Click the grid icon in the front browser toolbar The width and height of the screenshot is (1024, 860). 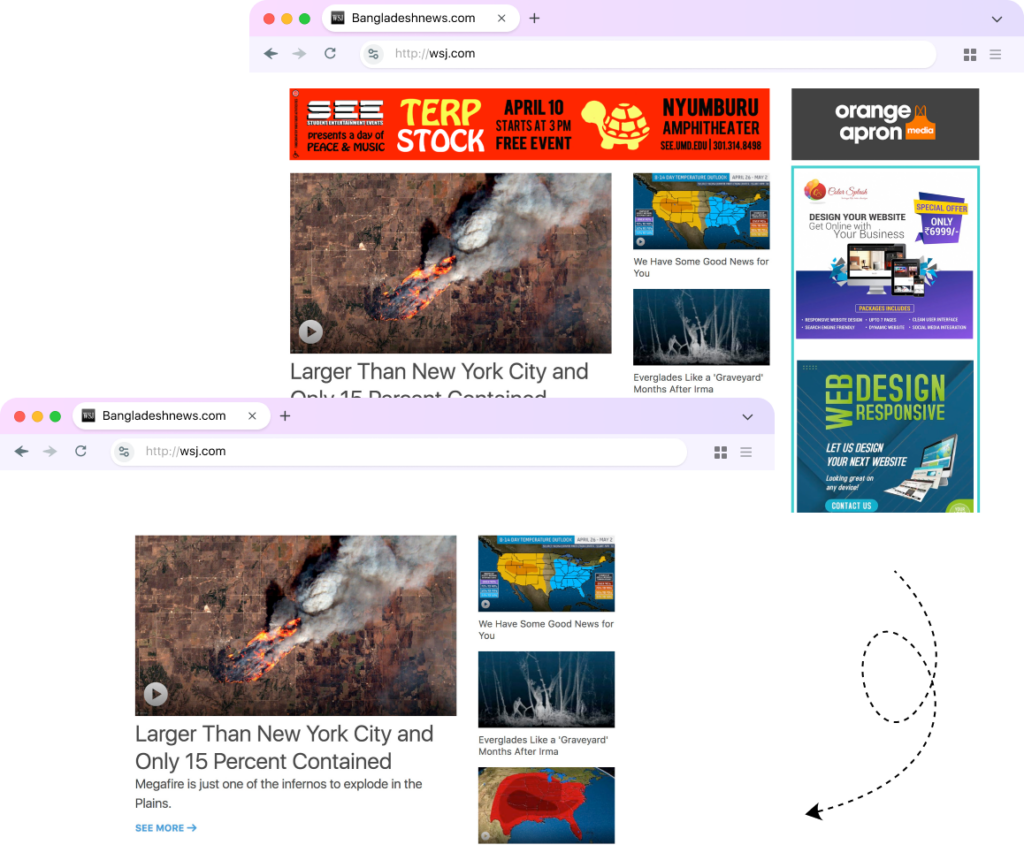[x=720, y=451]
